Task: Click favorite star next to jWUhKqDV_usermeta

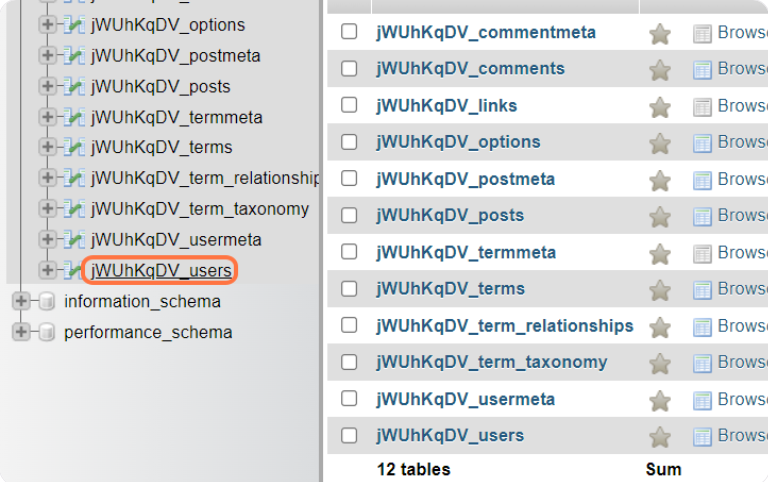Action: tap(660, 401)
